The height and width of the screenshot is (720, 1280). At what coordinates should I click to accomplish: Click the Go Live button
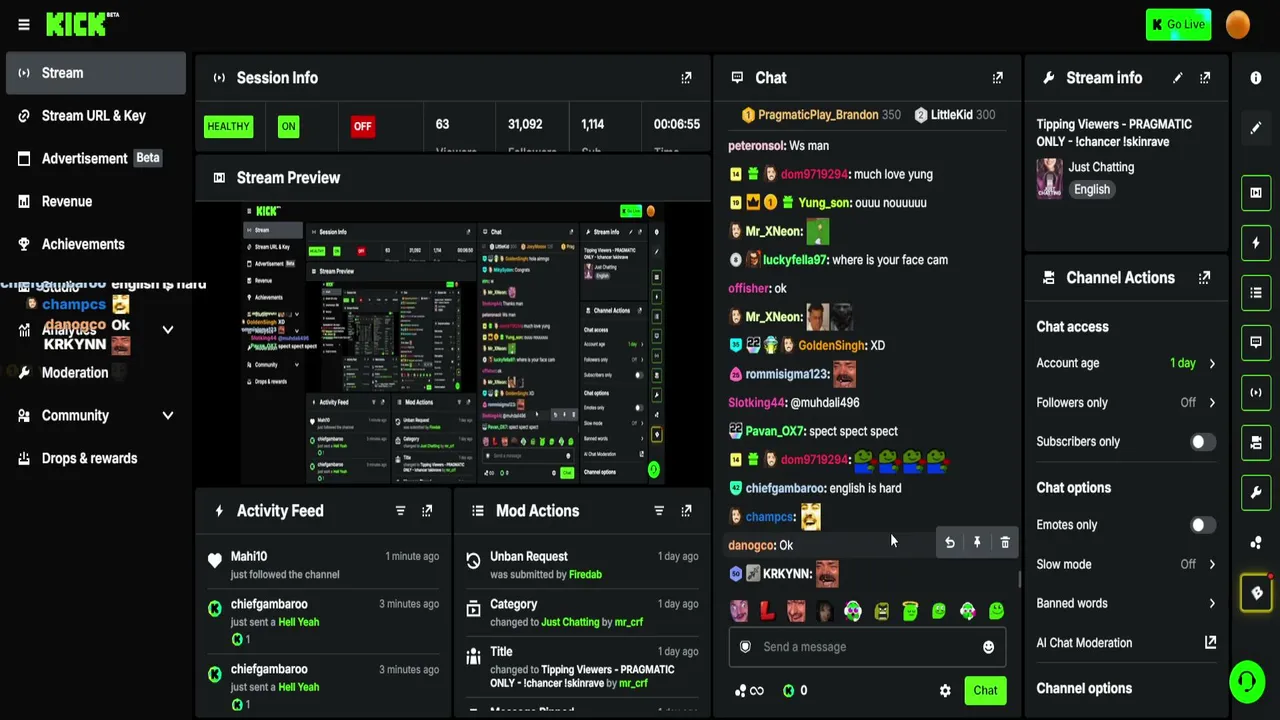(x=1178, y=25)
